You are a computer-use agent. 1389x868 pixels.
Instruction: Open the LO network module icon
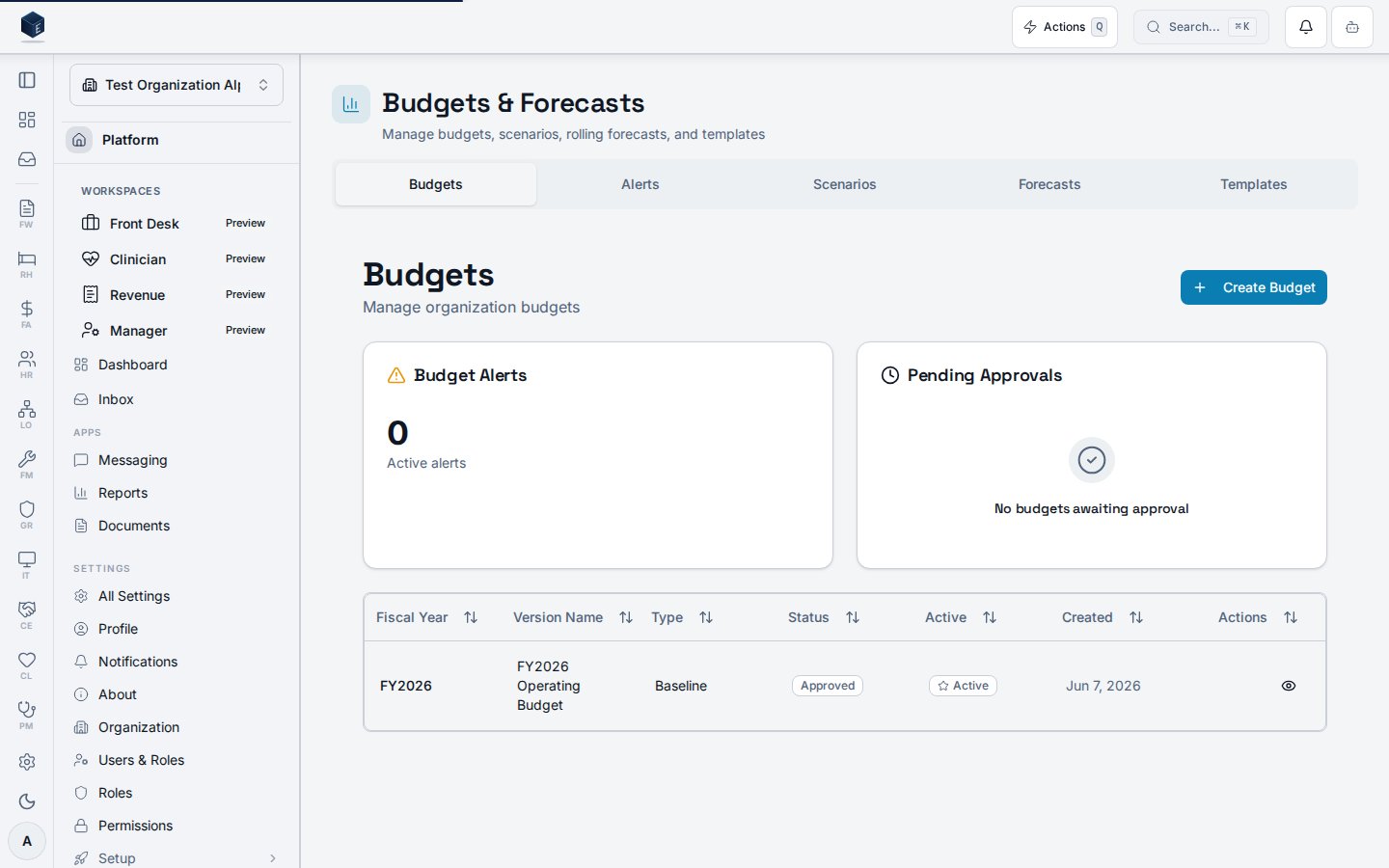27,414
